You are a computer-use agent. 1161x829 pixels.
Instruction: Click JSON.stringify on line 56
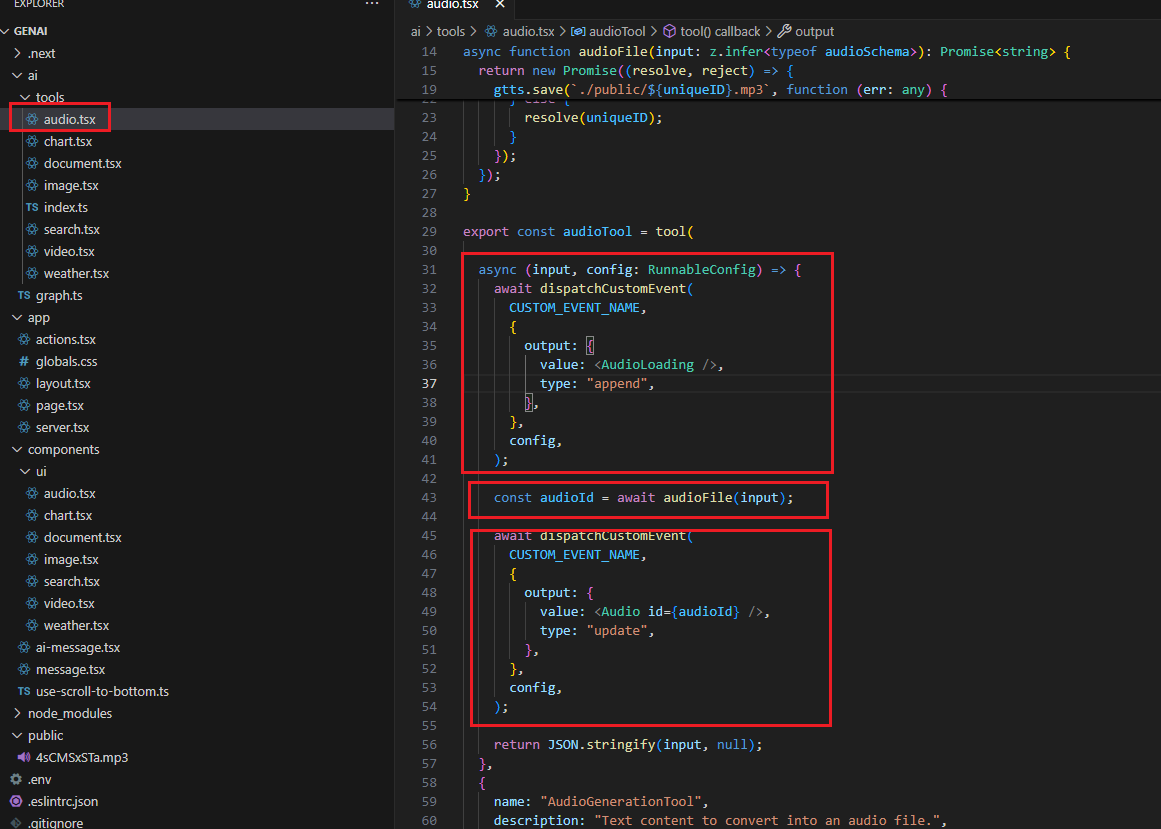[601, 745]
